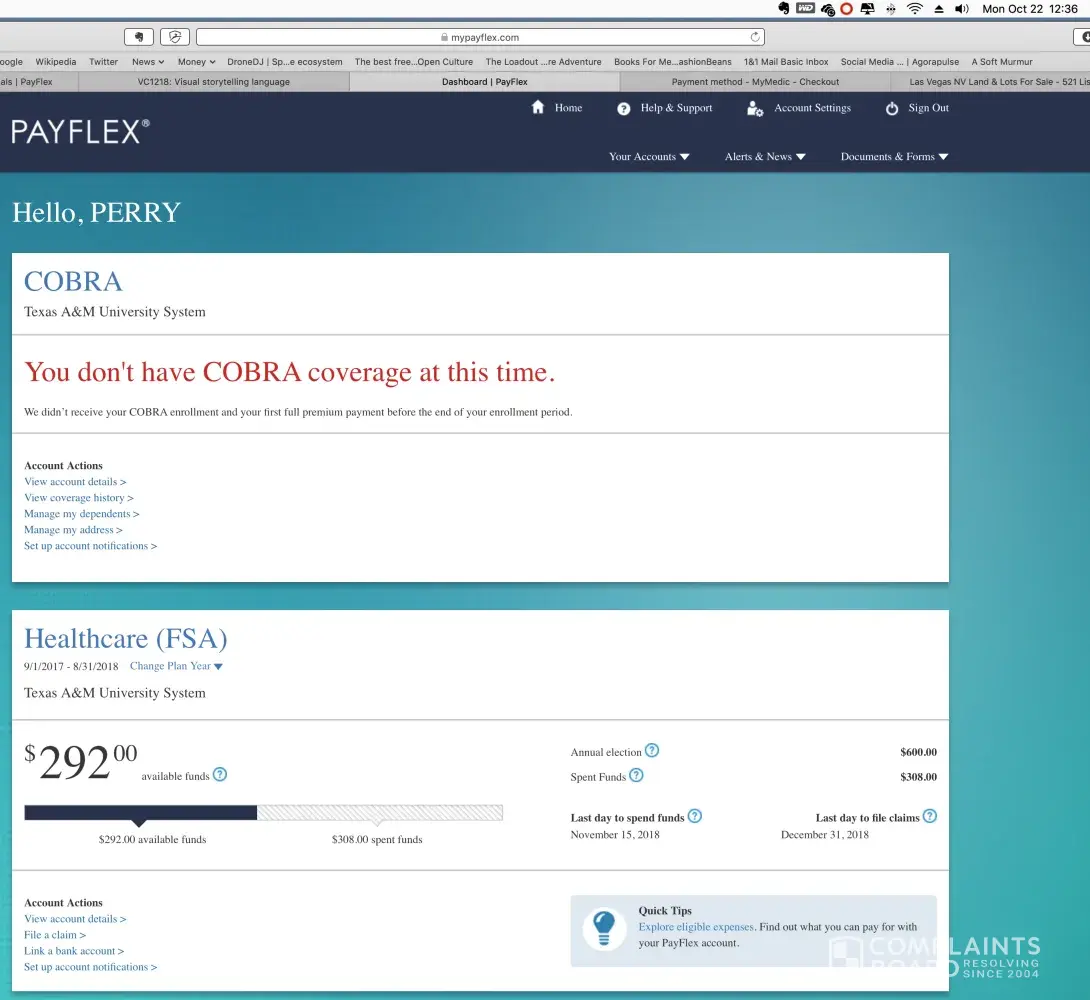1090x1000 pixels.
Task: Expand the Documents & Forms menu
Action: 894,156
